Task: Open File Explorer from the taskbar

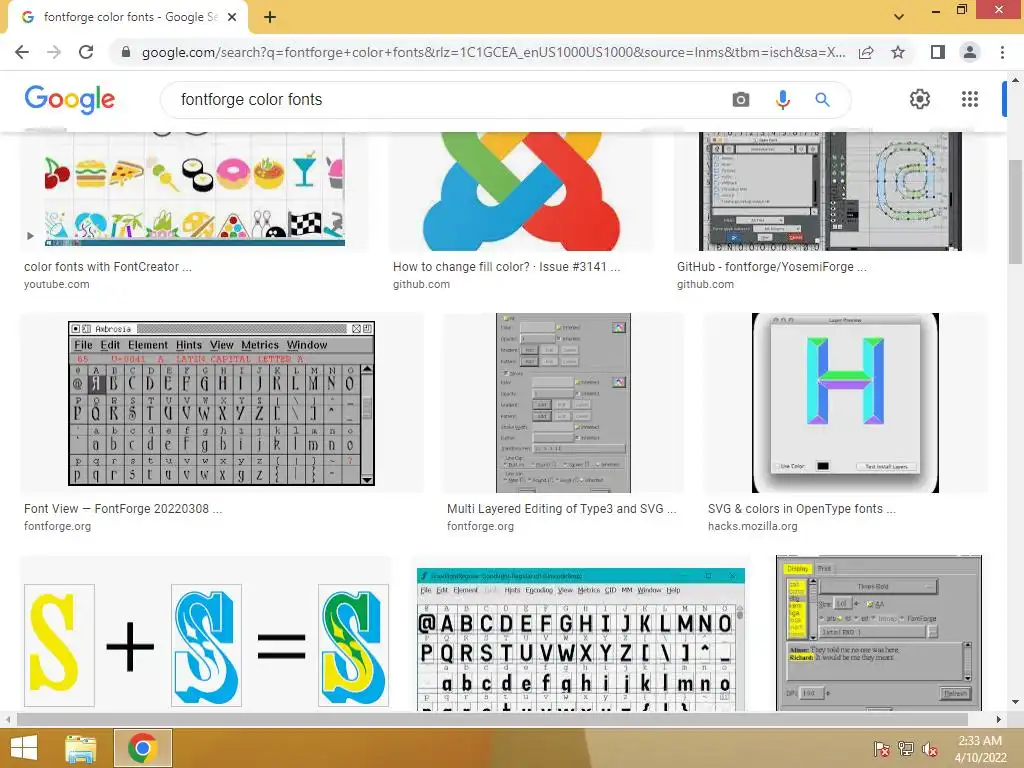Action: pos(81,748)
